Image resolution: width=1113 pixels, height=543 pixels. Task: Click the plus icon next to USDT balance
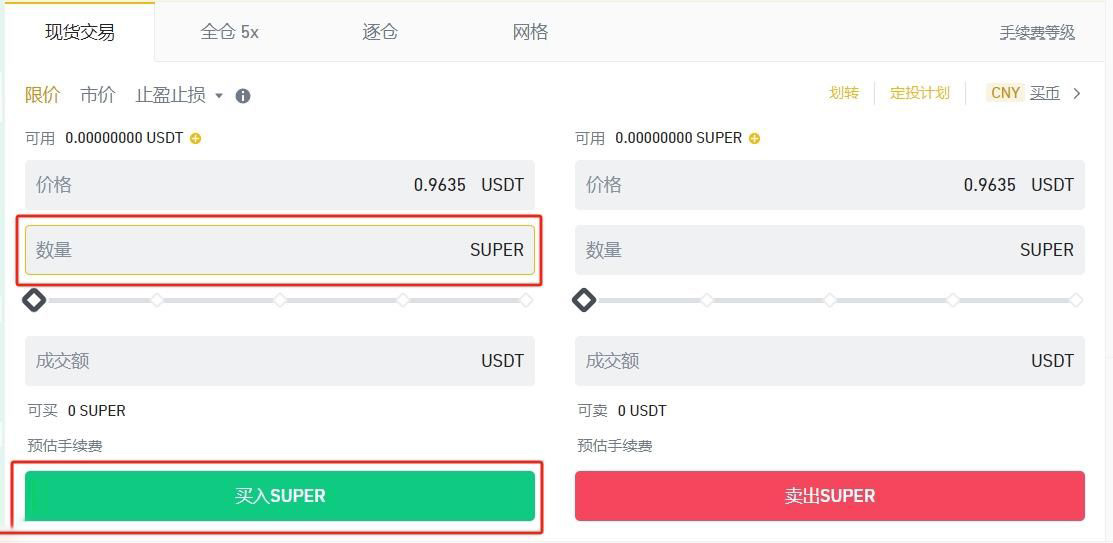(195, 138)
